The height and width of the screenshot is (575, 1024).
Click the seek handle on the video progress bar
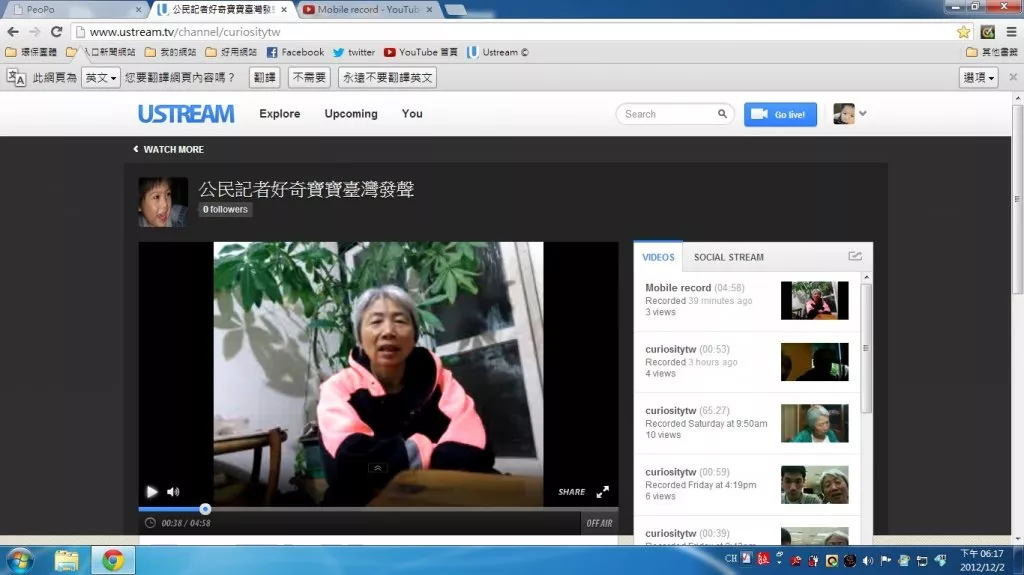point(205,509)
